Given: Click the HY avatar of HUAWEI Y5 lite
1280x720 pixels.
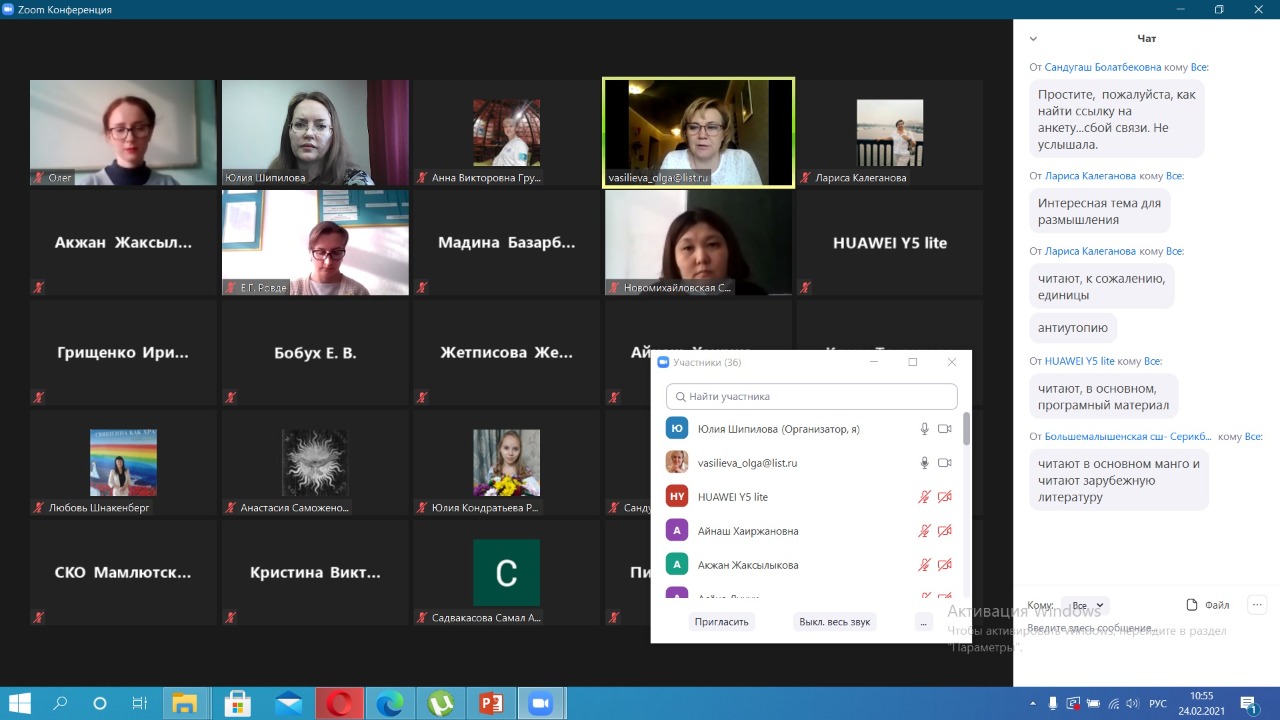Looking at the screenshot, I should (x=677, y=496).
